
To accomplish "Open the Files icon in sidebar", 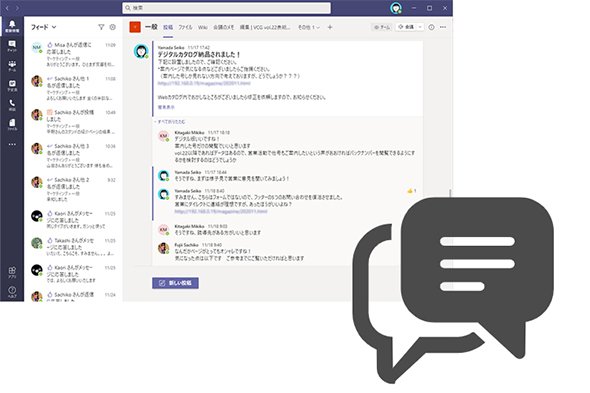I will click(x=12, y=124).
